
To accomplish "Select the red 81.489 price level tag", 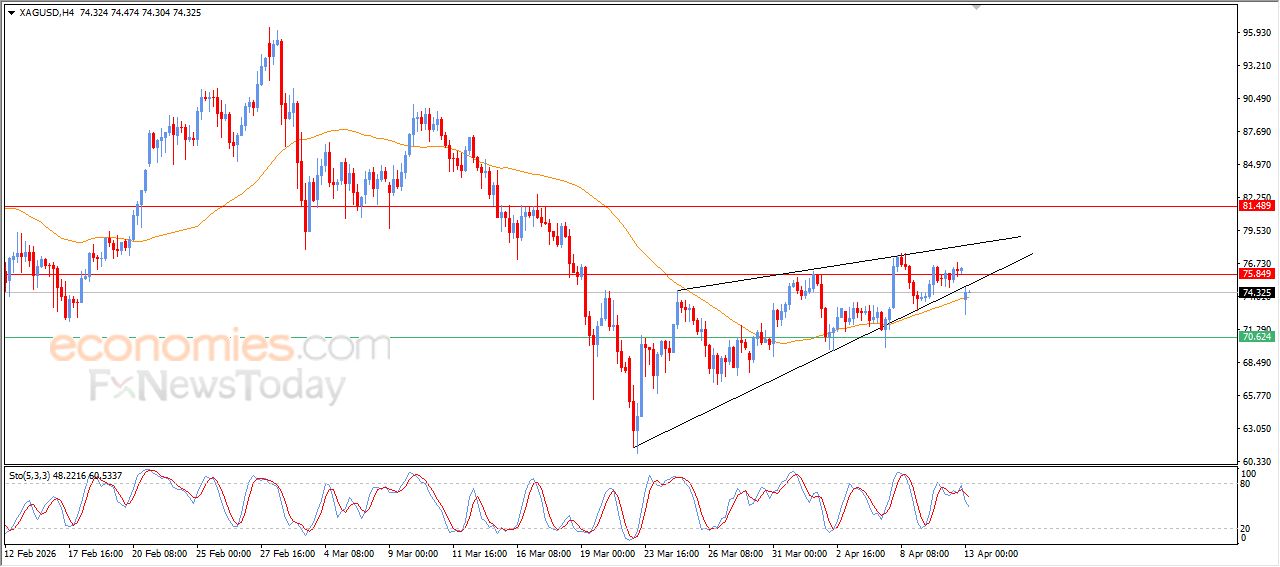I will click(1256, 206).
